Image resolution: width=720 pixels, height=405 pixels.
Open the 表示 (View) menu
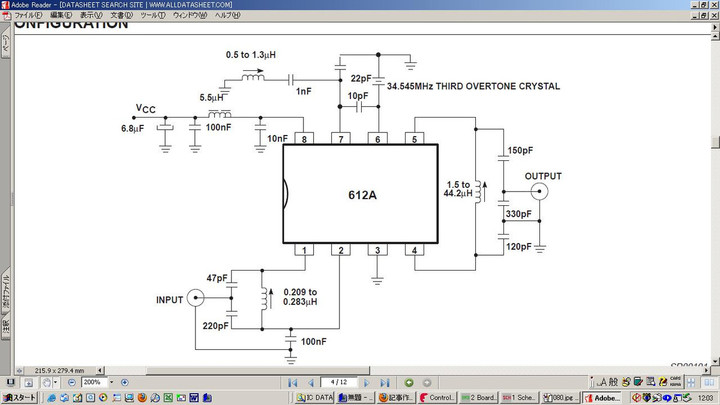(91, 15)
